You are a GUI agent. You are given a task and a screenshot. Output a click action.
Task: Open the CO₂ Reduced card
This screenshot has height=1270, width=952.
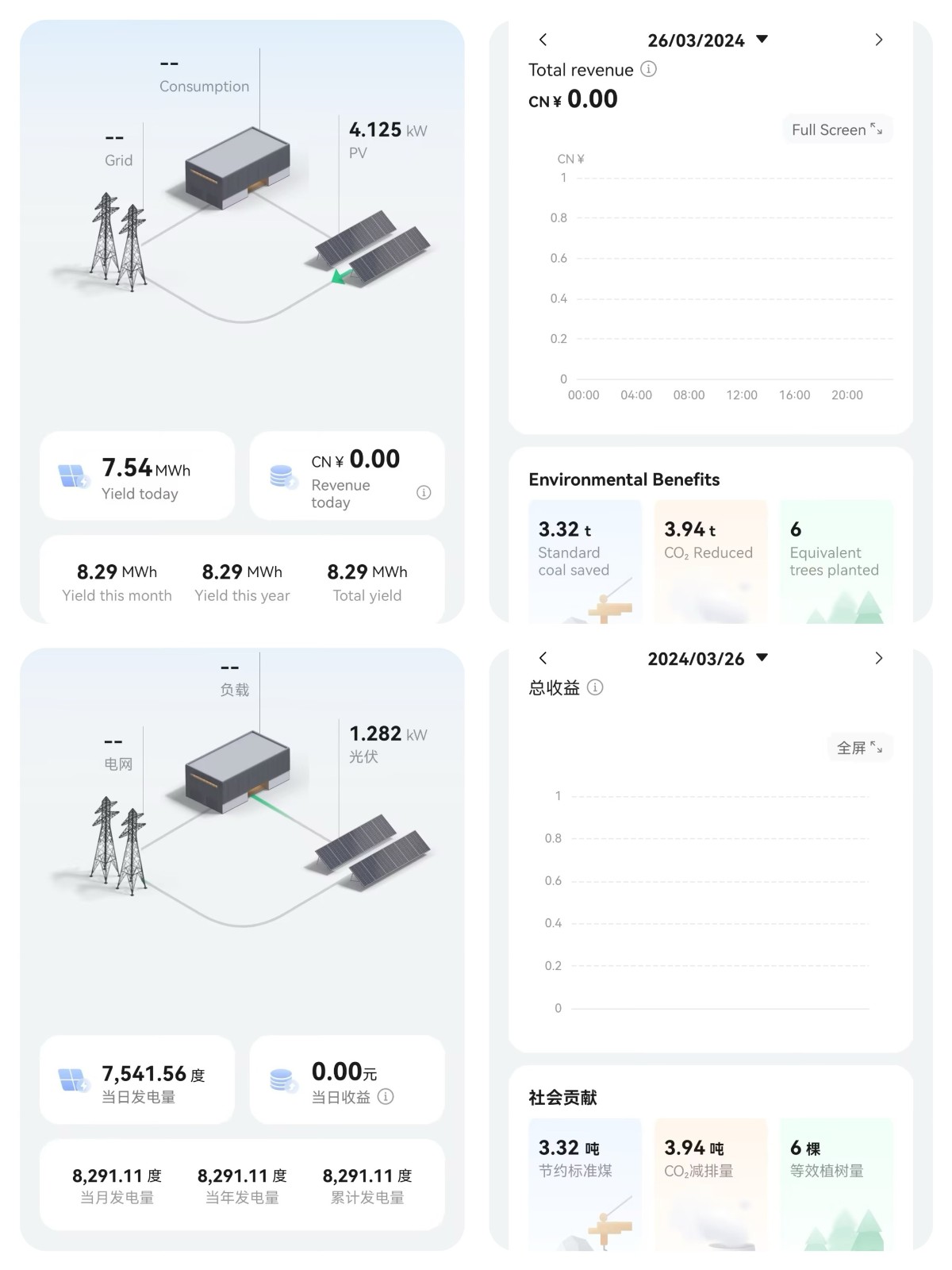point(711,561)
